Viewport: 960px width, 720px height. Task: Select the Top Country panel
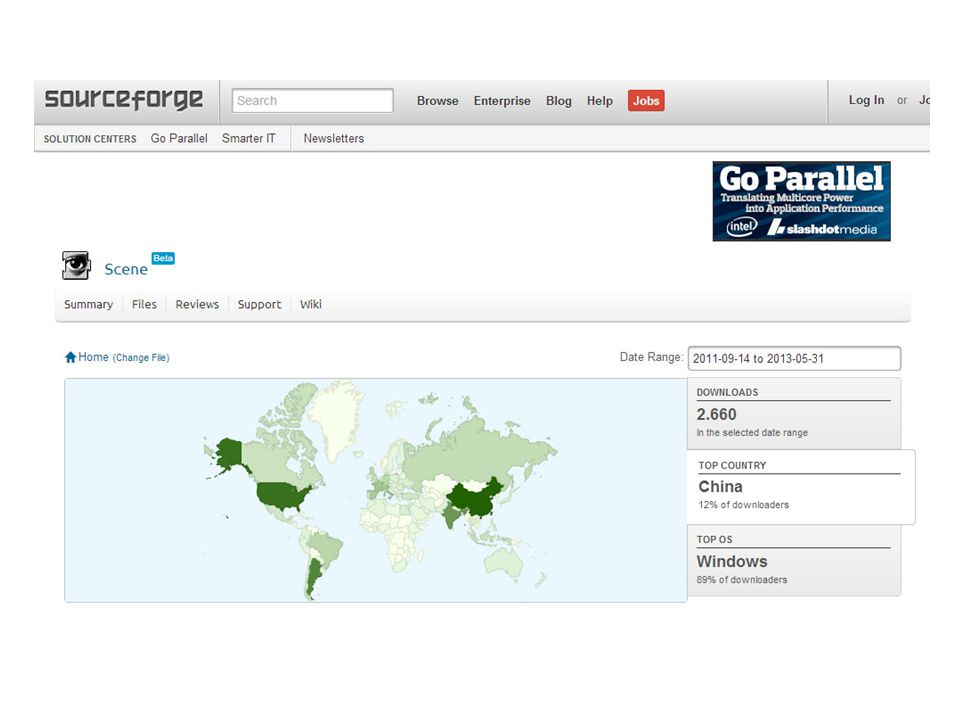click(x=801, y=487)
